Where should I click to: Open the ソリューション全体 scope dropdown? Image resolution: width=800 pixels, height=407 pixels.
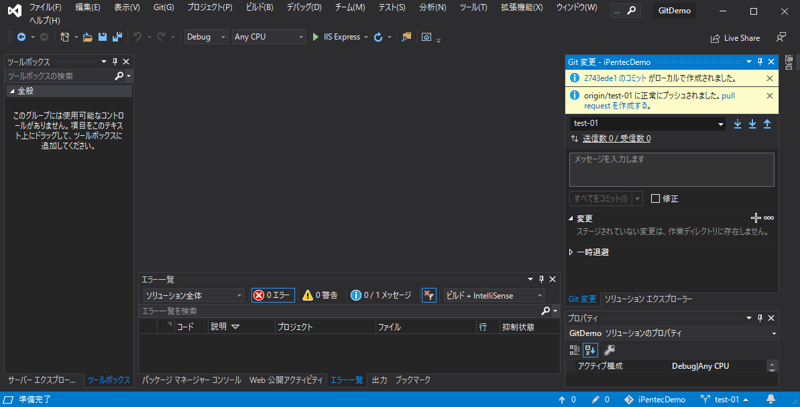[x=193, y=295]
